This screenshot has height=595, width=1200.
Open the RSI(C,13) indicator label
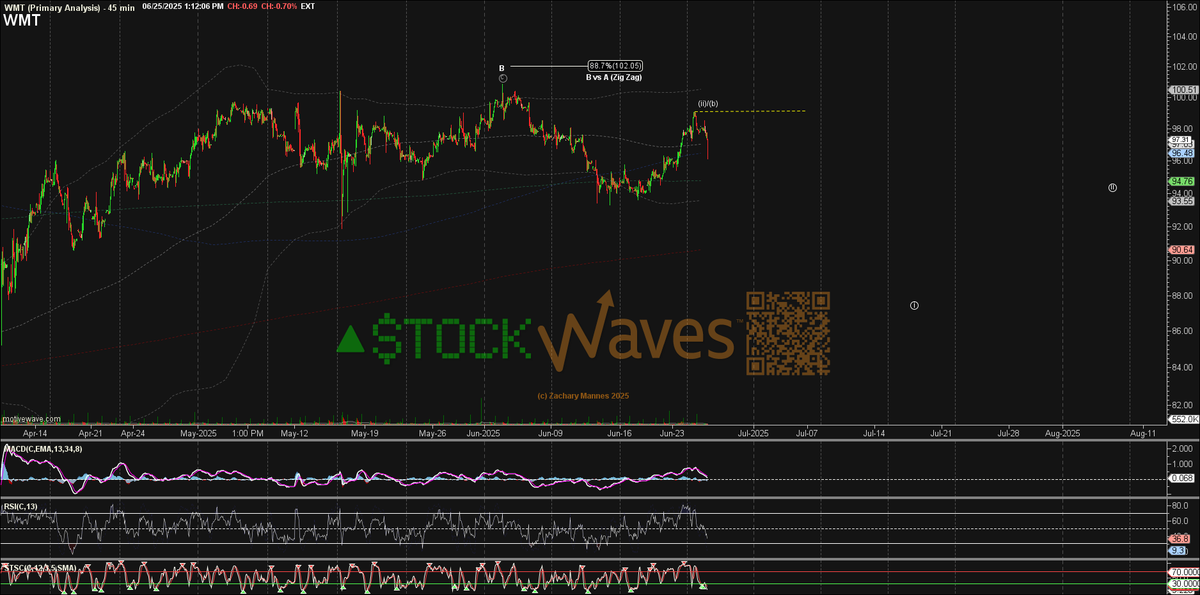point(21,506)
